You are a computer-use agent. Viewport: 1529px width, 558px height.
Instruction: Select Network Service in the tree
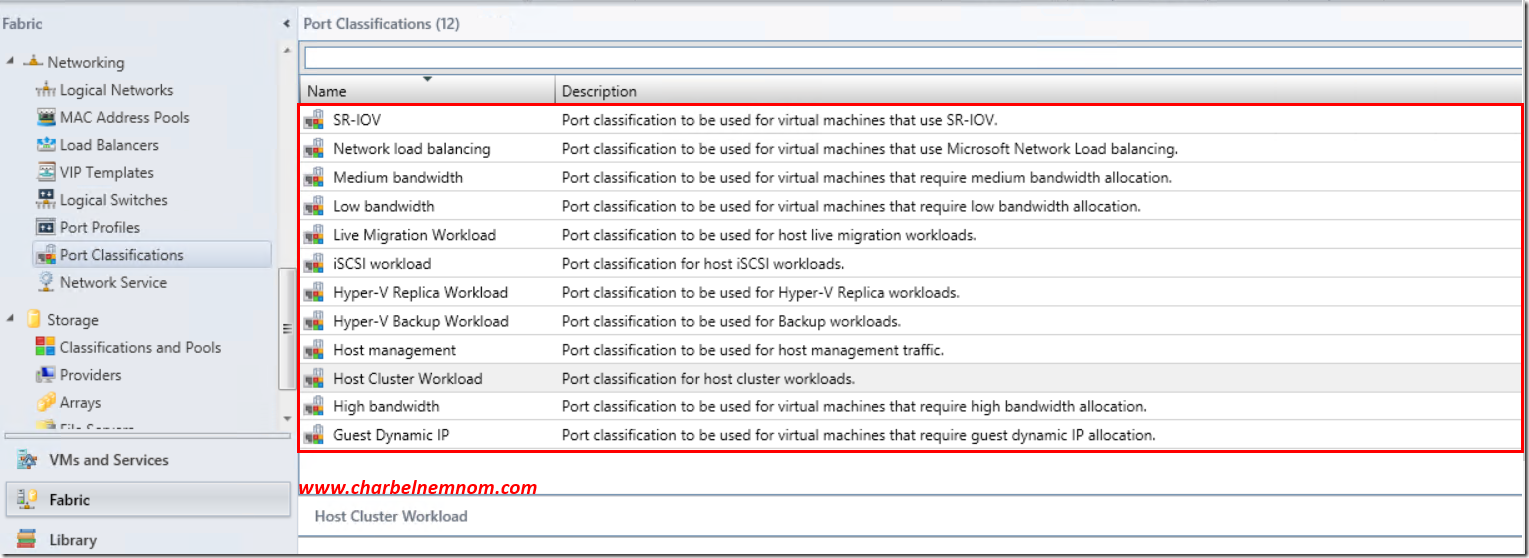tap(113, 282)
